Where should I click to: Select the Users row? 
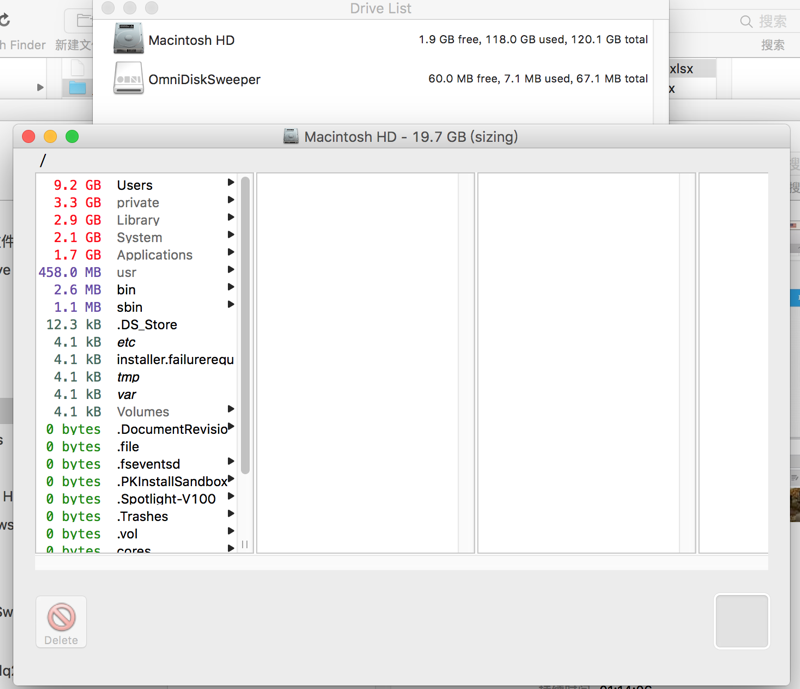(x=136, y=185)
